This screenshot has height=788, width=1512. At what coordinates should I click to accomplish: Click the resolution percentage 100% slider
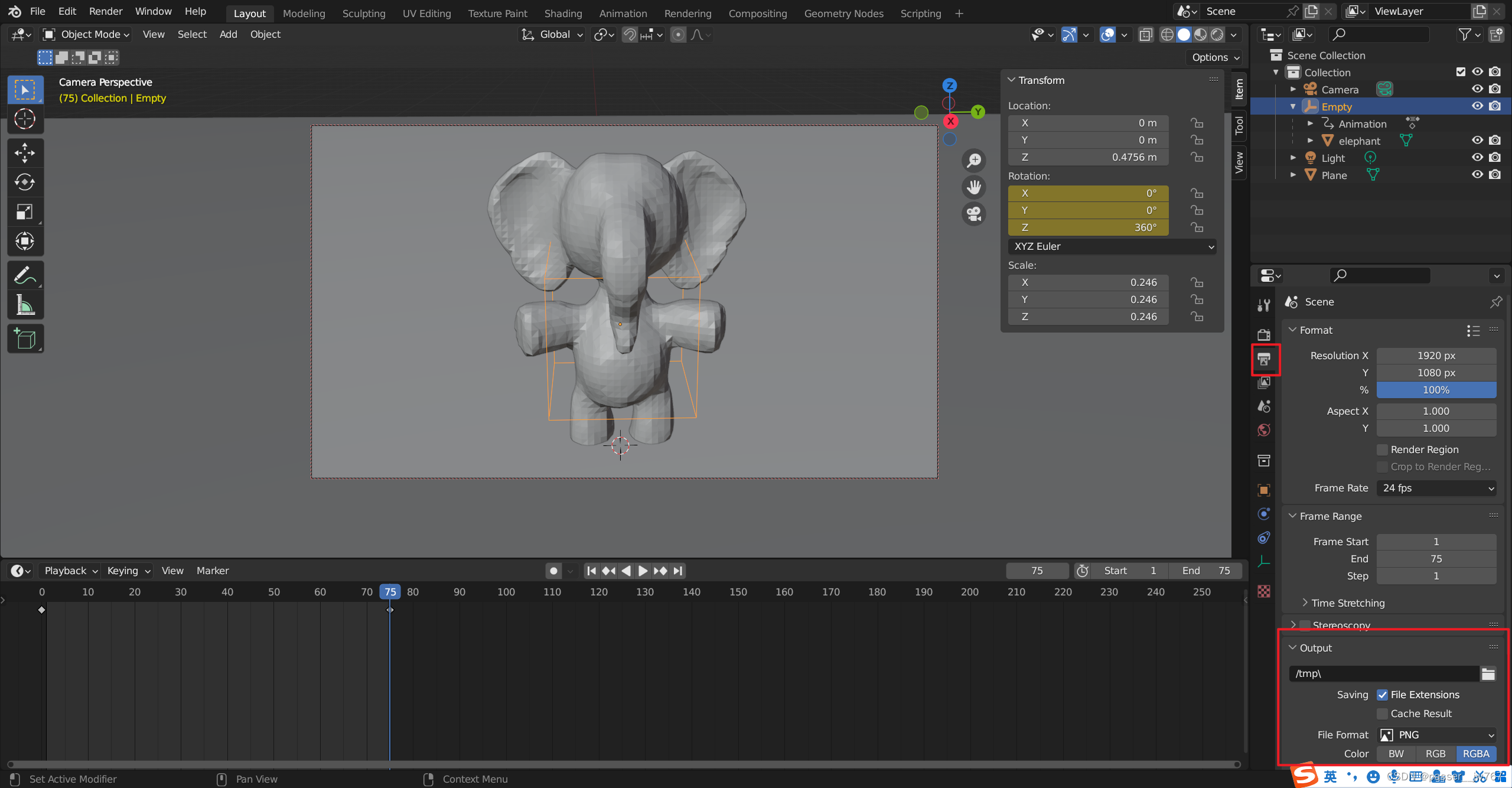pyautogui.click(x=1436, y=390)
